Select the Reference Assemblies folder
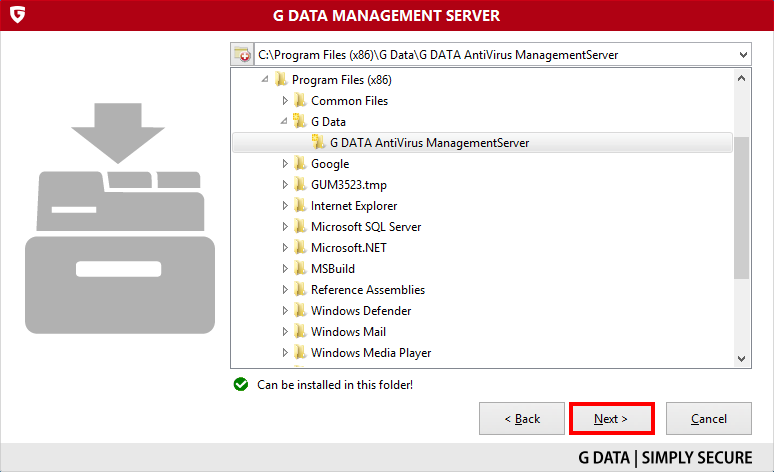The height and width of the screenshot is (472, 774). point(368,290)
